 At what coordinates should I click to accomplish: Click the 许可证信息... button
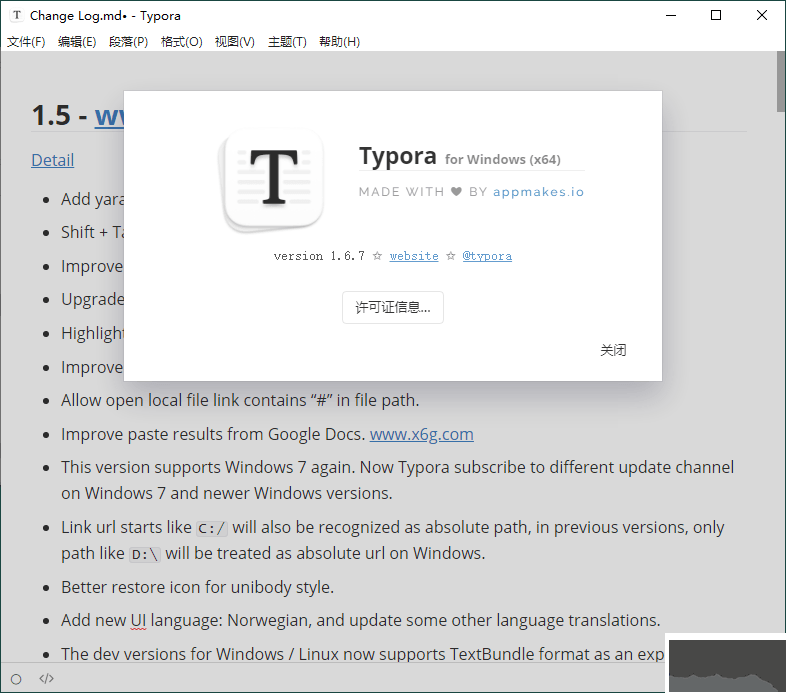[392, 308]
